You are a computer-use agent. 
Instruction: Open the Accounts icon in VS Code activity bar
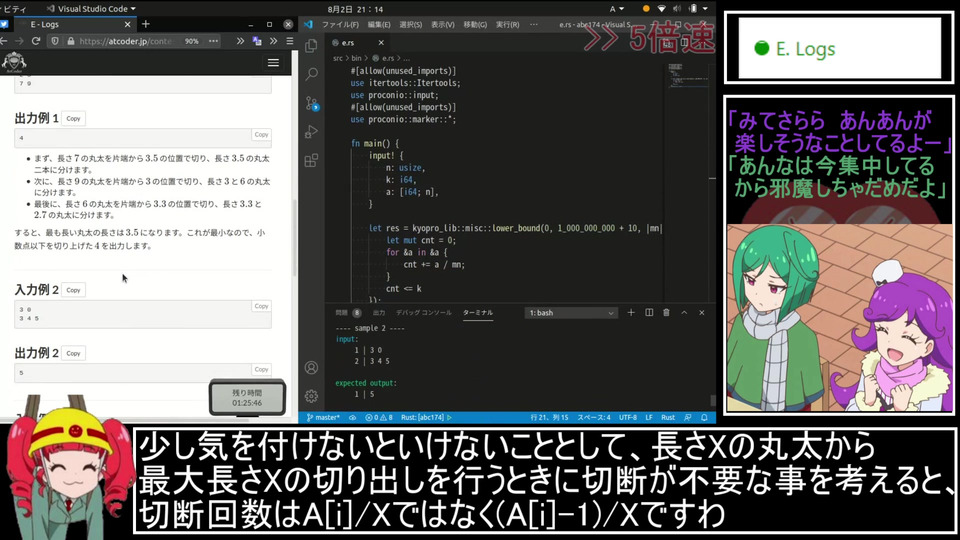(311, 367)
